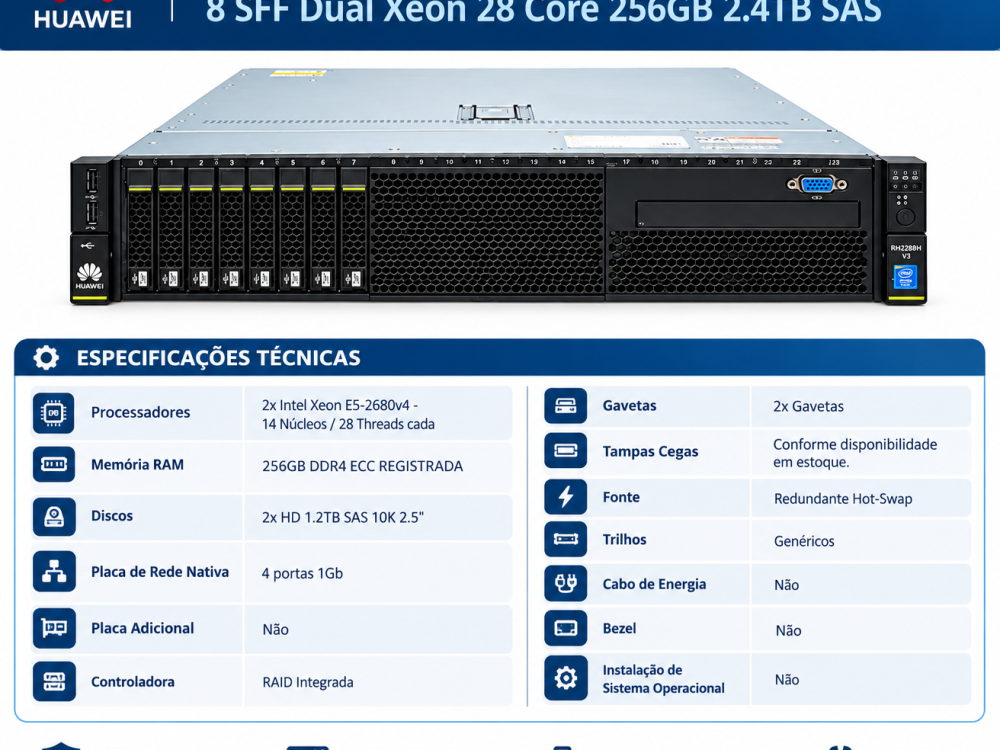This screenshot has height=750, width=1000.
Task: Click the 'Não' value for Placa Adicional
Action: (x=276, y=629)
